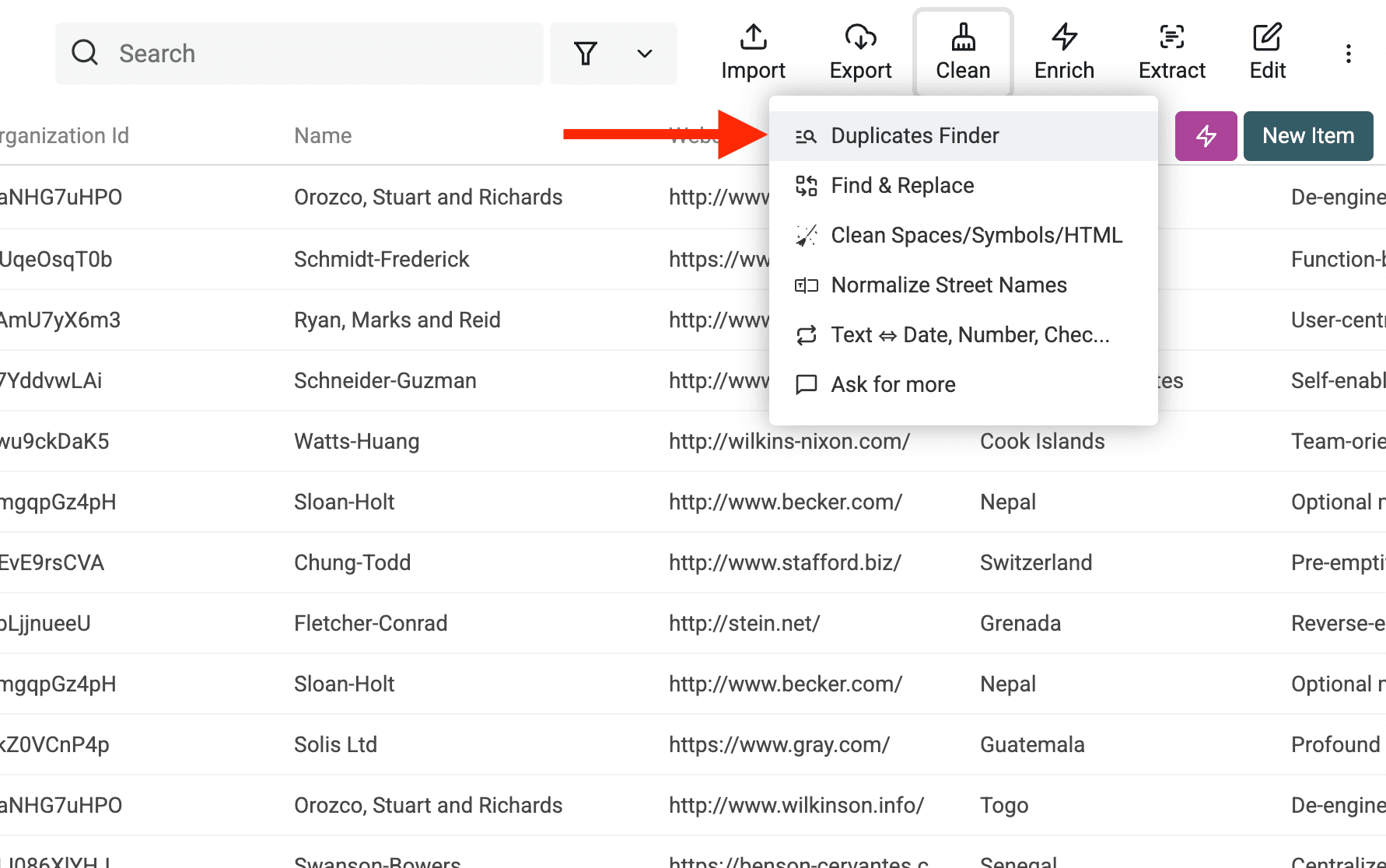
Task: Open the filter funnel icon
Action: pyautogui.click(x=586, y=53)
